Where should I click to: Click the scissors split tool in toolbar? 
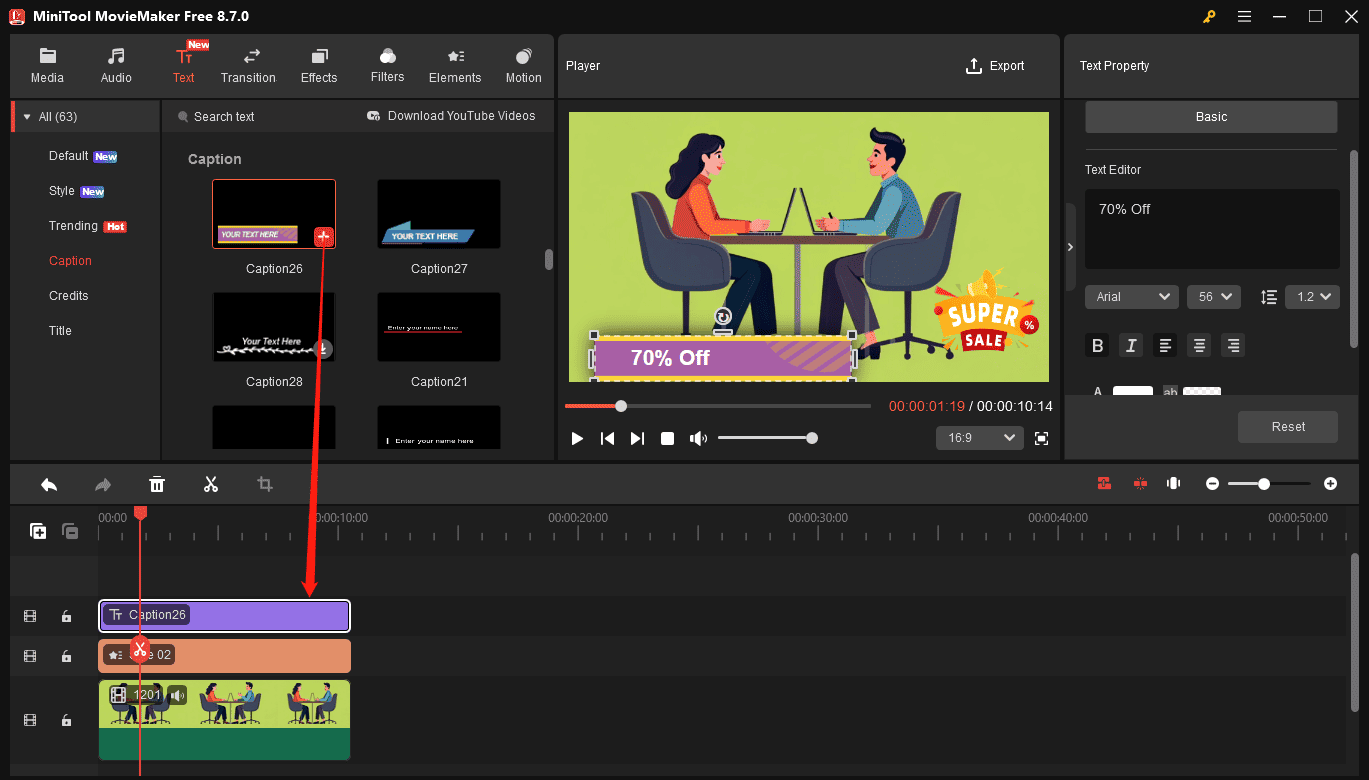coord(211,485)
